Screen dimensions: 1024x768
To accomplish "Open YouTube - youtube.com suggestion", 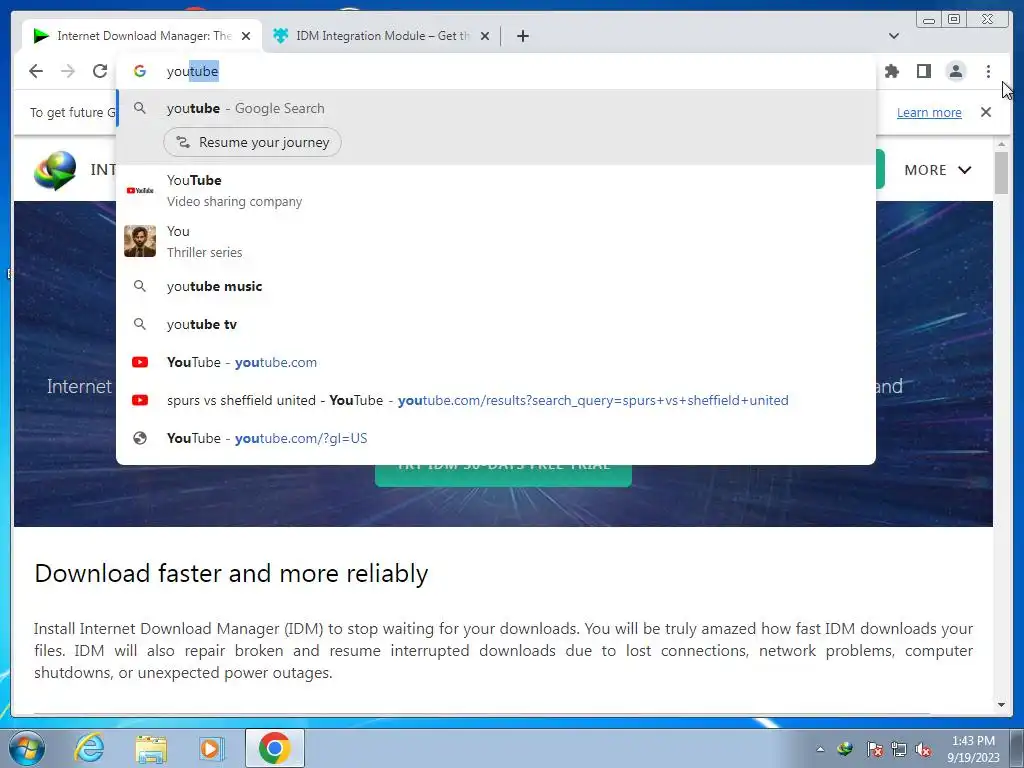I will click(496, 362).
